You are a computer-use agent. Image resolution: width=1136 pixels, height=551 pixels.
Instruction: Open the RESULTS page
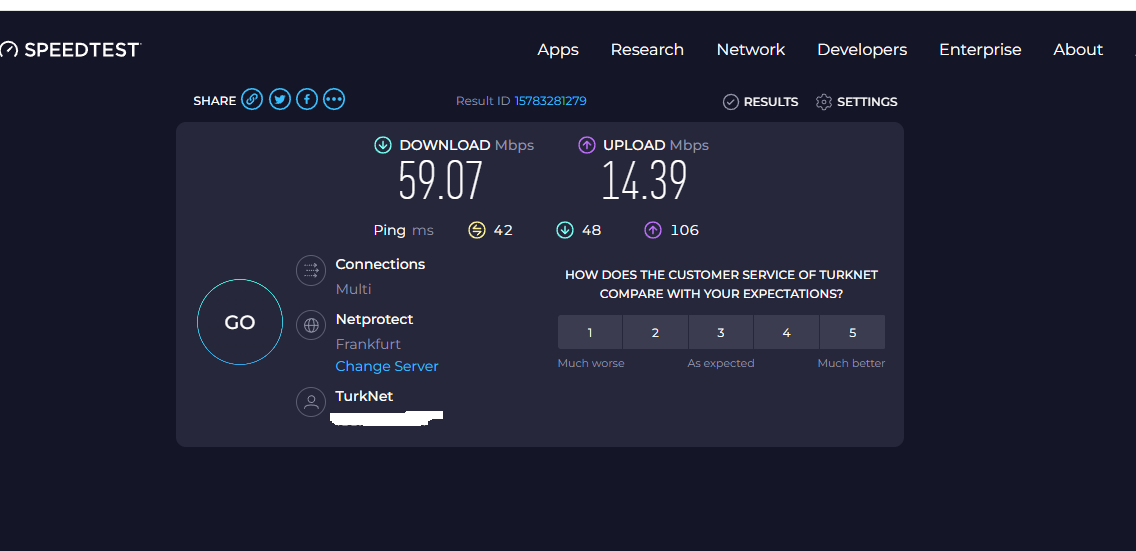tap(771, 102)
